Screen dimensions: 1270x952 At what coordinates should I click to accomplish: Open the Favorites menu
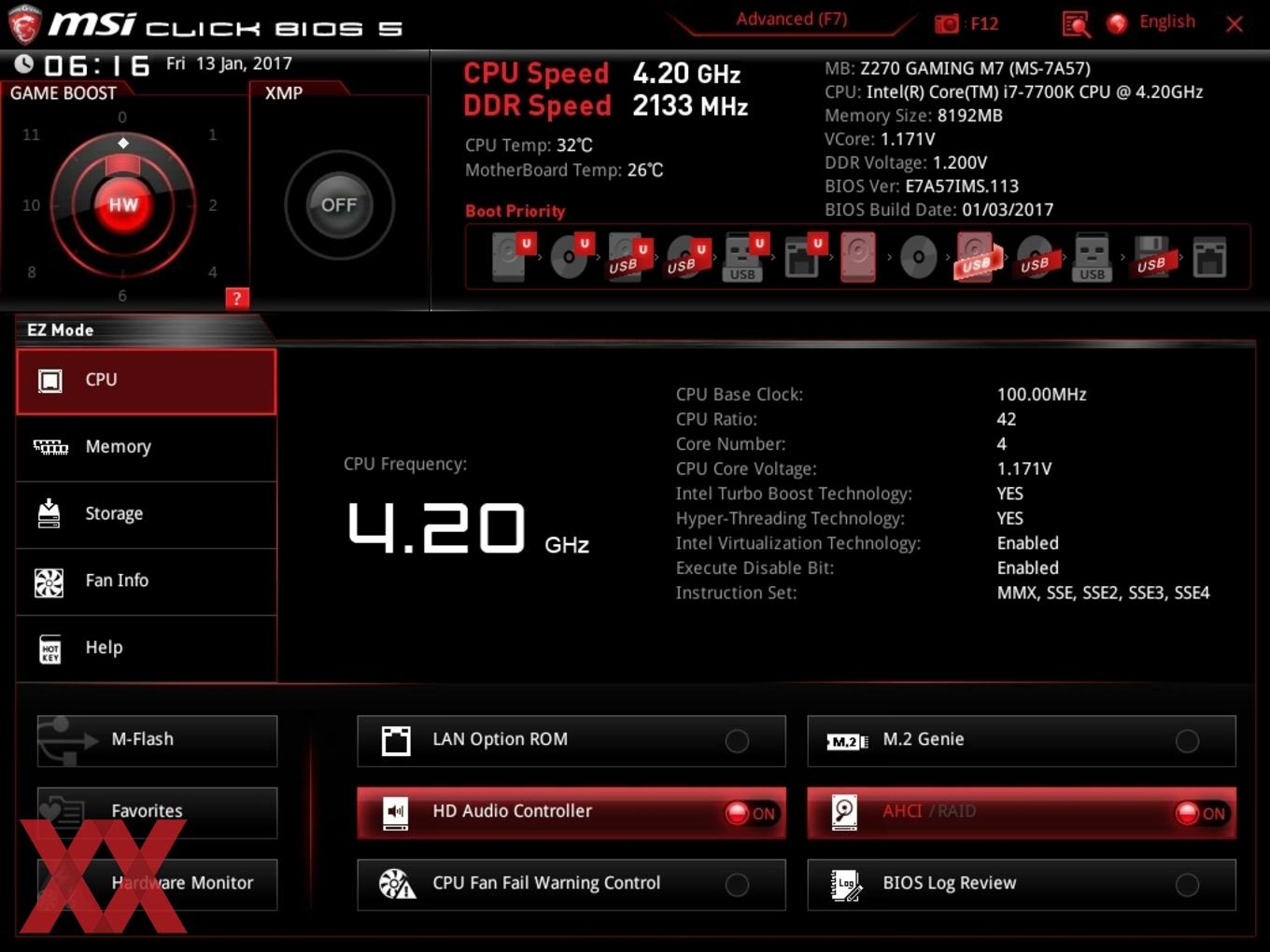pos(157,813)
